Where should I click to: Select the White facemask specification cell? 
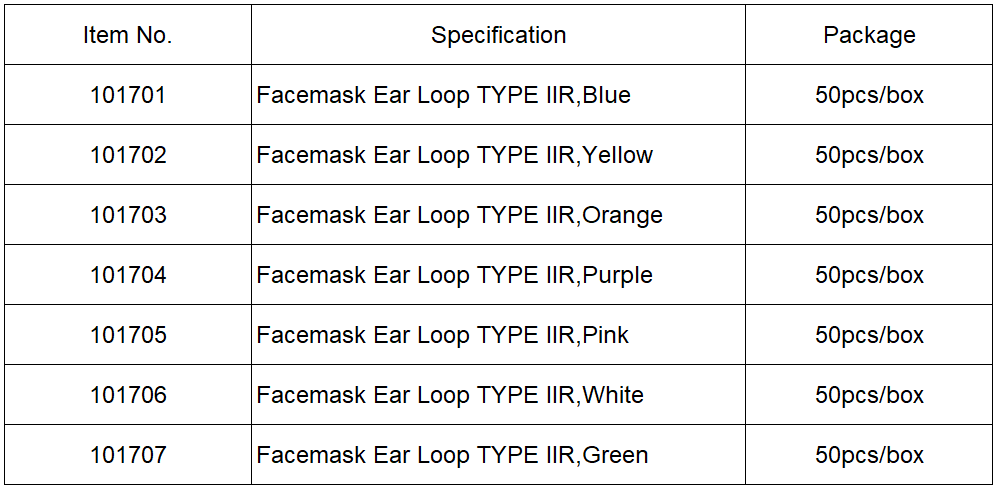click(x=498, y=394)
